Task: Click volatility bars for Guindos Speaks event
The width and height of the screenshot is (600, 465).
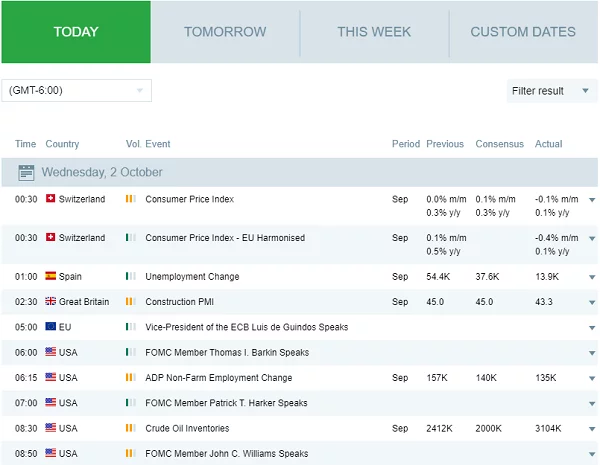Action: click(x=130, y=326)
